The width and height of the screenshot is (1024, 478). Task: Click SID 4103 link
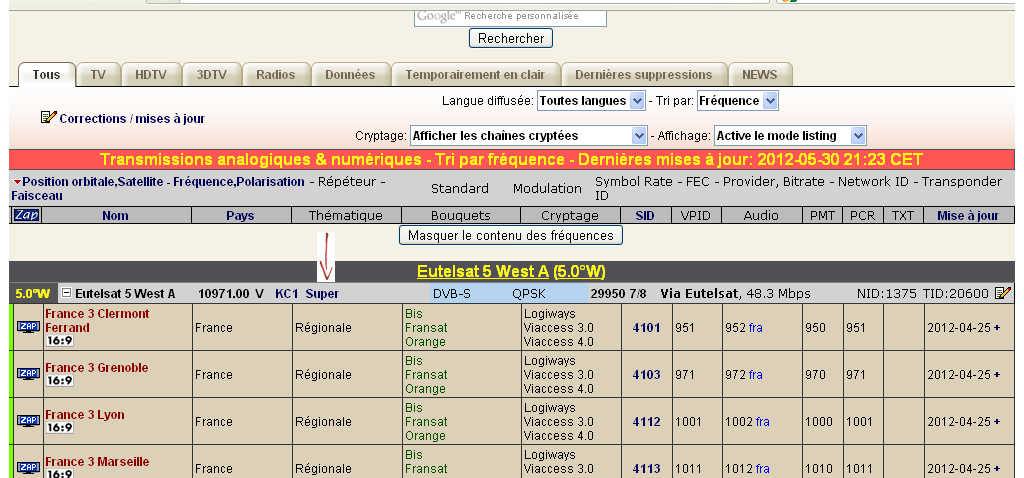coord(647,375)
